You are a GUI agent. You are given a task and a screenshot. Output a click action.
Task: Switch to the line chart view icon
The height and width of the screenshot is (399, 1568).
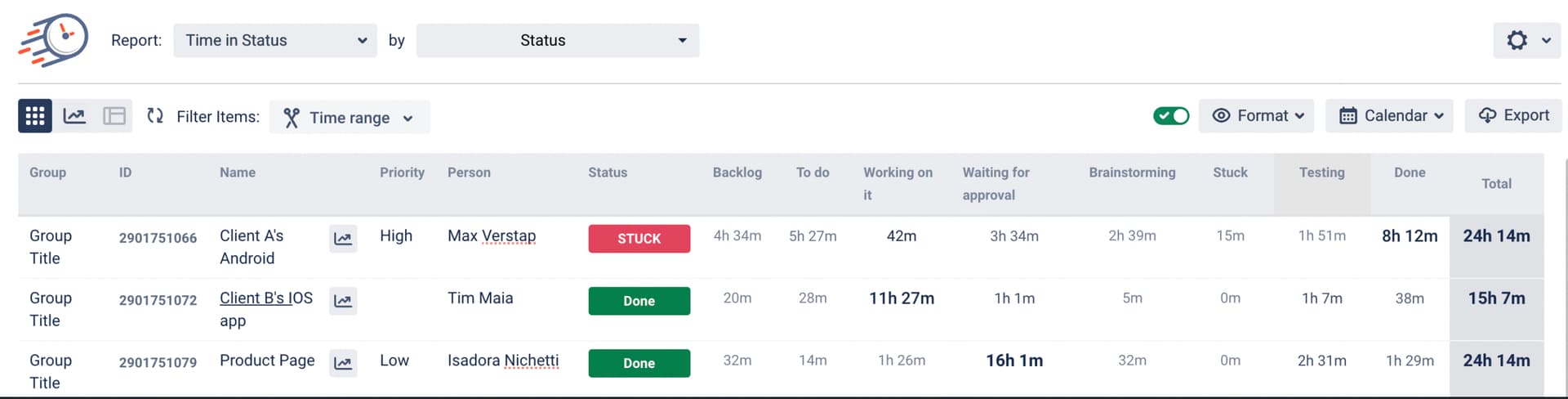tap(74, 116)
